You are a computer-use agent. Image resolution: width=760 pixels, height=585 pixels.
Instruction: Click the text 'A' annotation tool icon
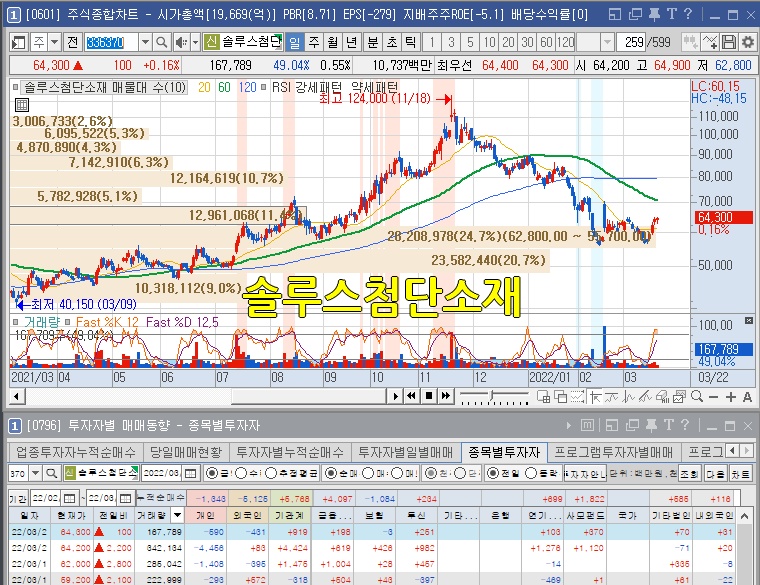coord(747,397)
